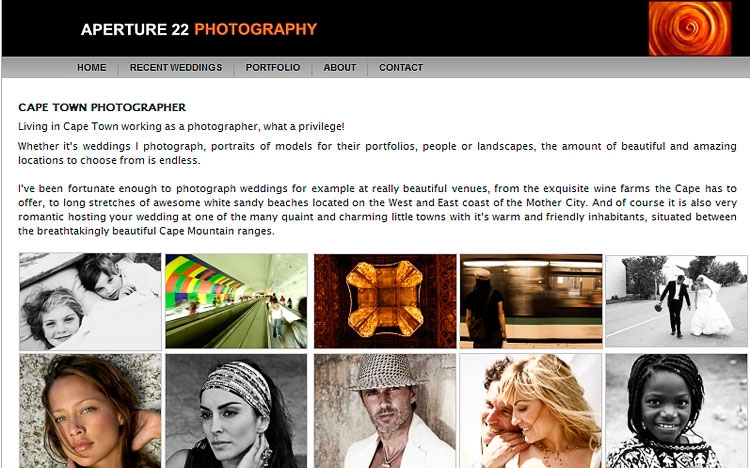Image resolution: width=750 pixels, height=468 pixels.
Task: Click the 'Living in Cape Town' intro sentence
Action: pos(181,126)
